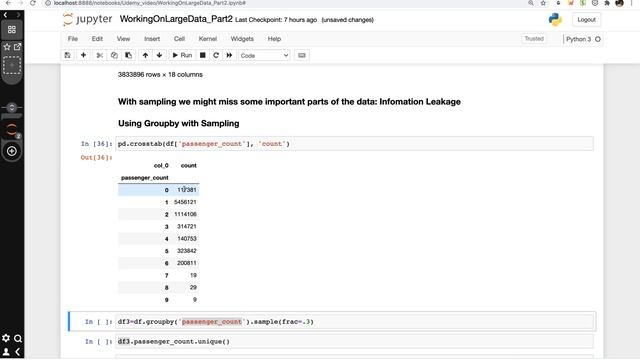This screenshot has width=640, height=360.
Task: Click count value 1114106 in table
Action: (185, 214)
